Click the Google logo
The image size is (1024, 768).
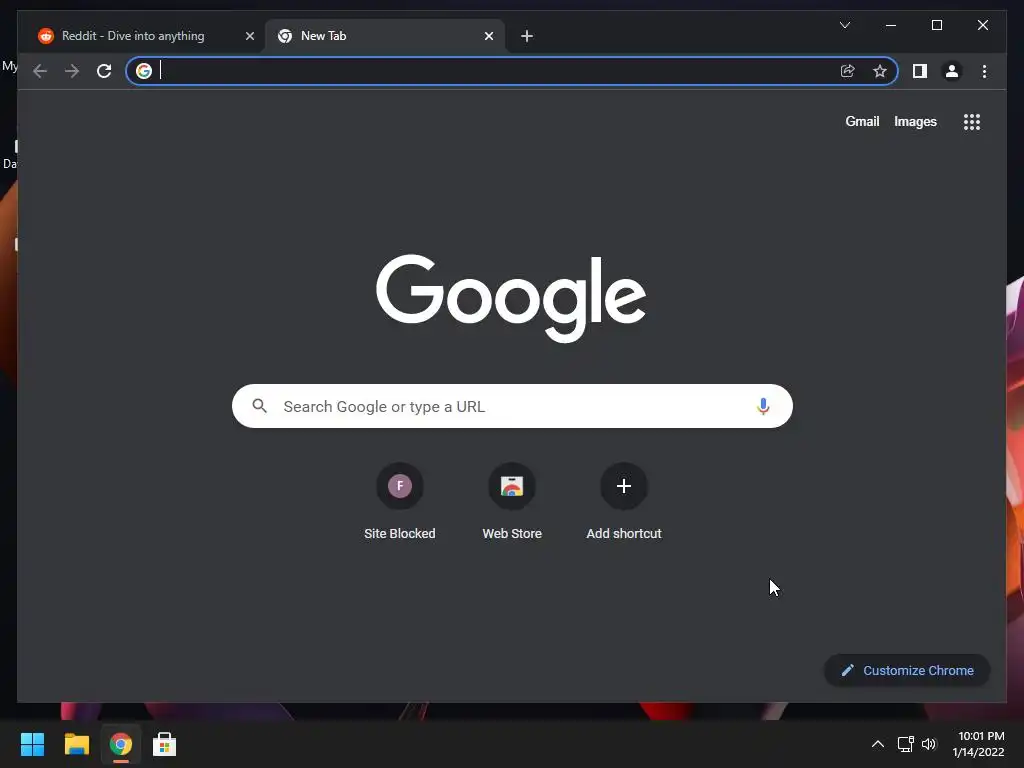click(x=511, y=298)
